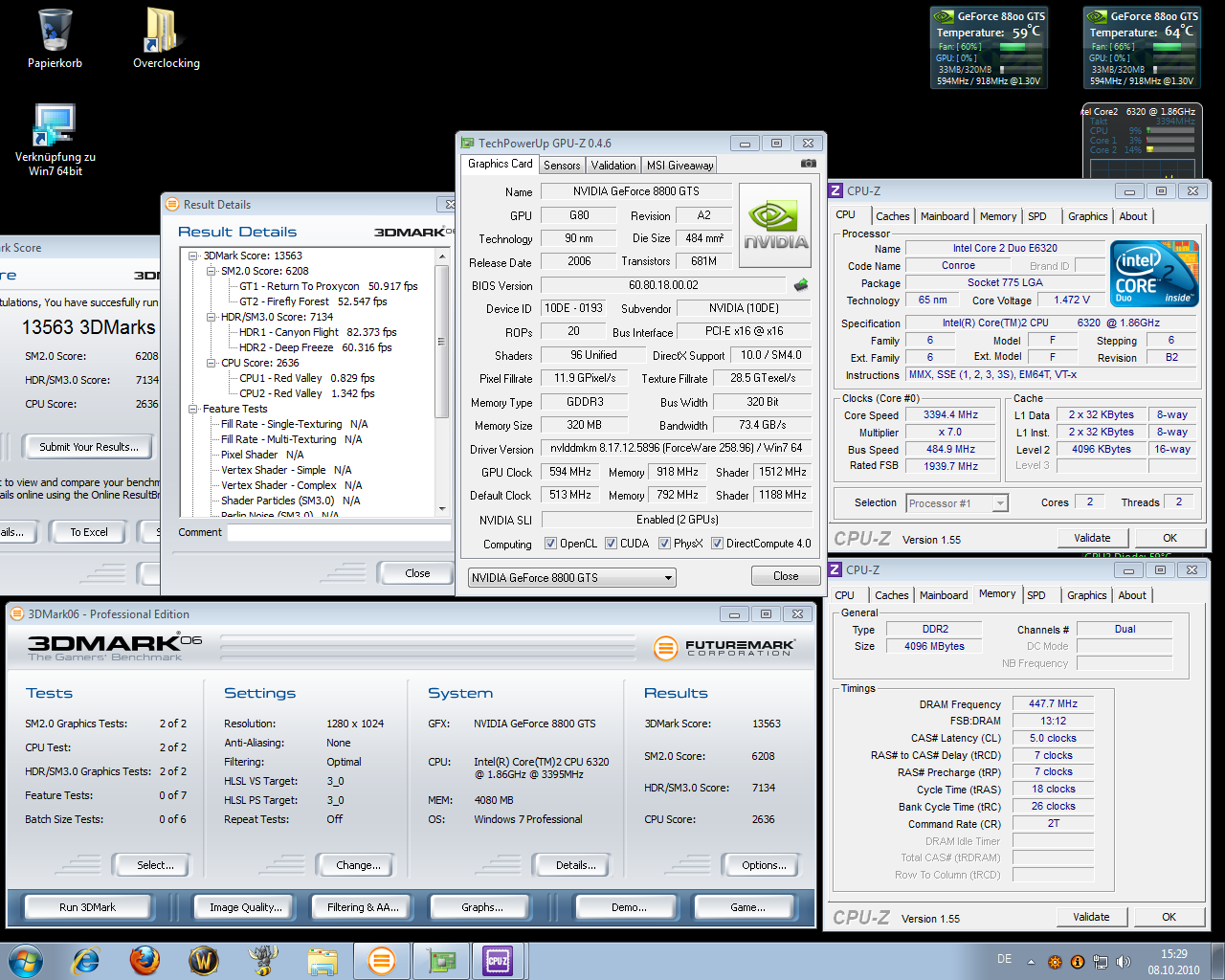Click the volume speaker tray icon
The image size is (1225, 980).
tap(1123, 962)
